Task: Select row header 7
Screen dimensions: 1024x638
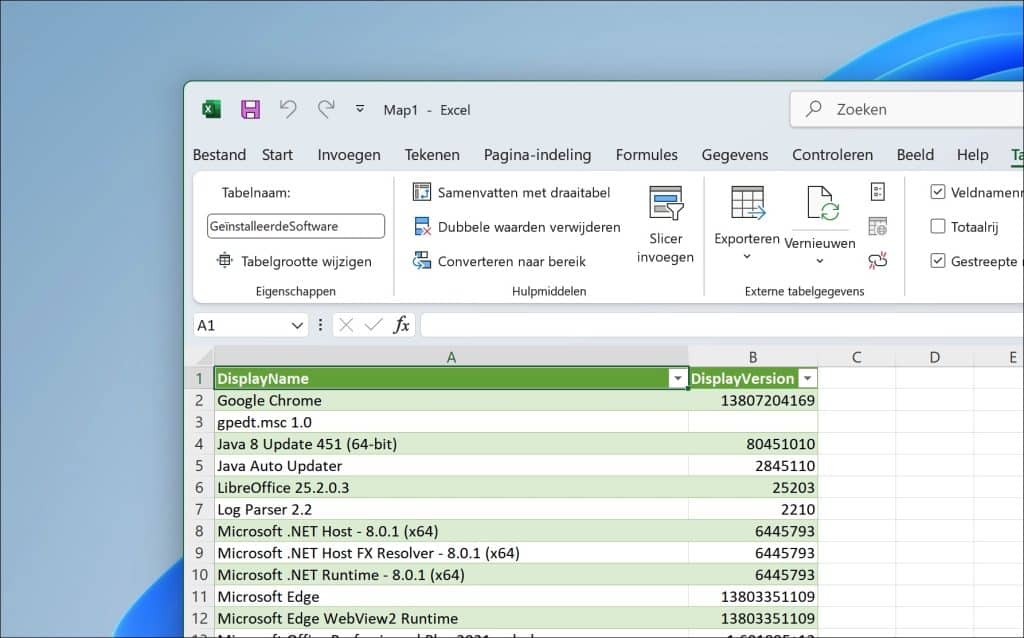Action: [x=199, y=509]
